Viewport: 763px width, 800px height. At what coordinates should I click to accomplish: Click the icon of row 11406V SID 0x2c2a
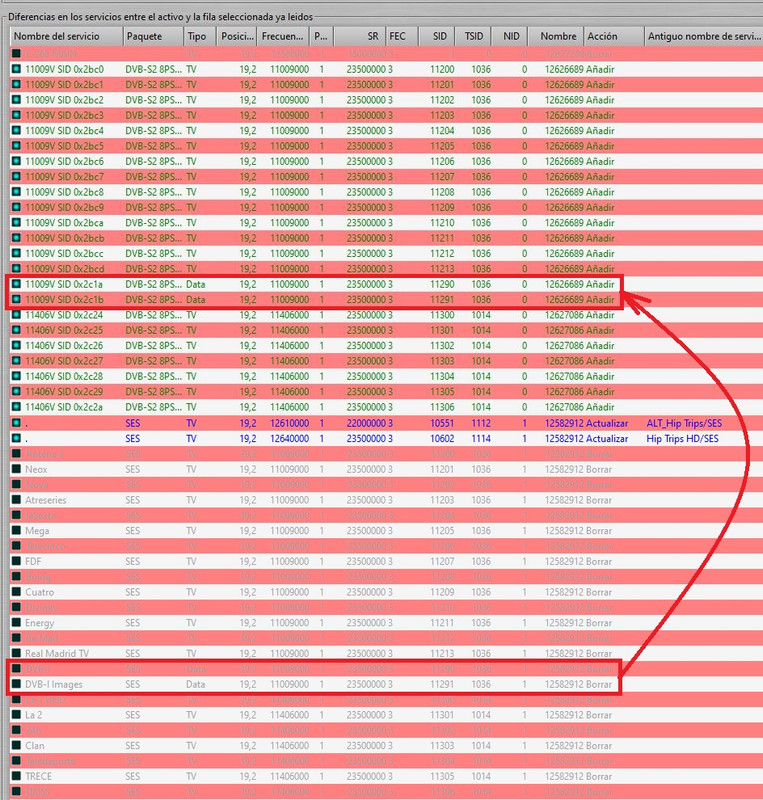tap(16, 407)
